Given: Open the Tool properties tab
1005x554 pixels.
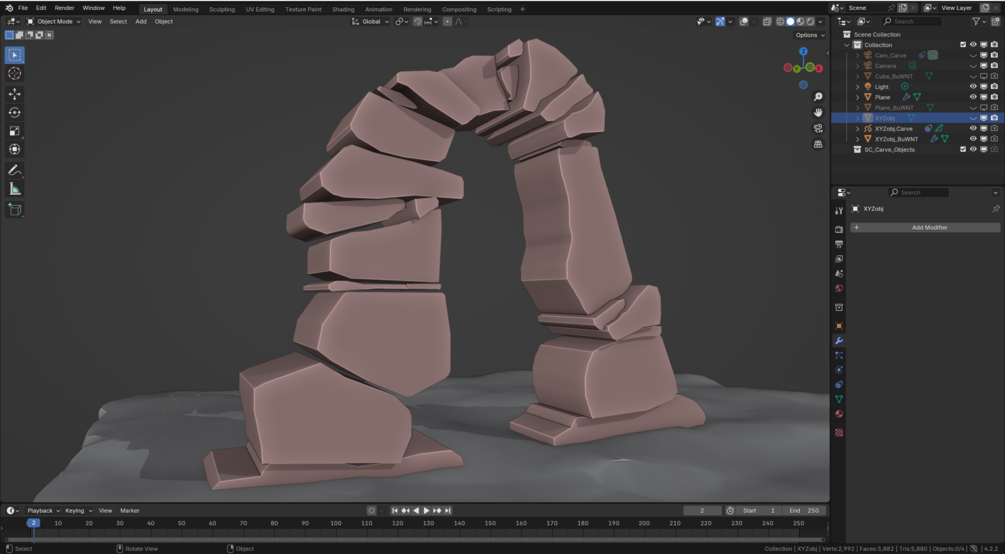Looking at the screenshot, I should [839, 210].
